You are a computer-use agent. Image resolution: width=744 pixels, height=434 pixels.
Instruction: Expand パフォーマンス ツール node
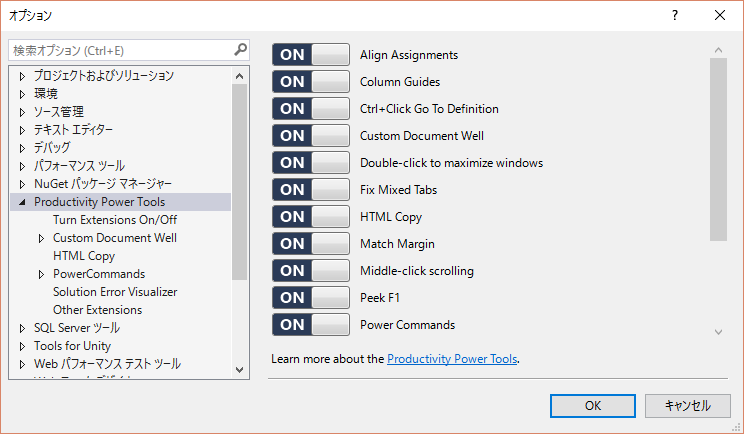[22, 166]
